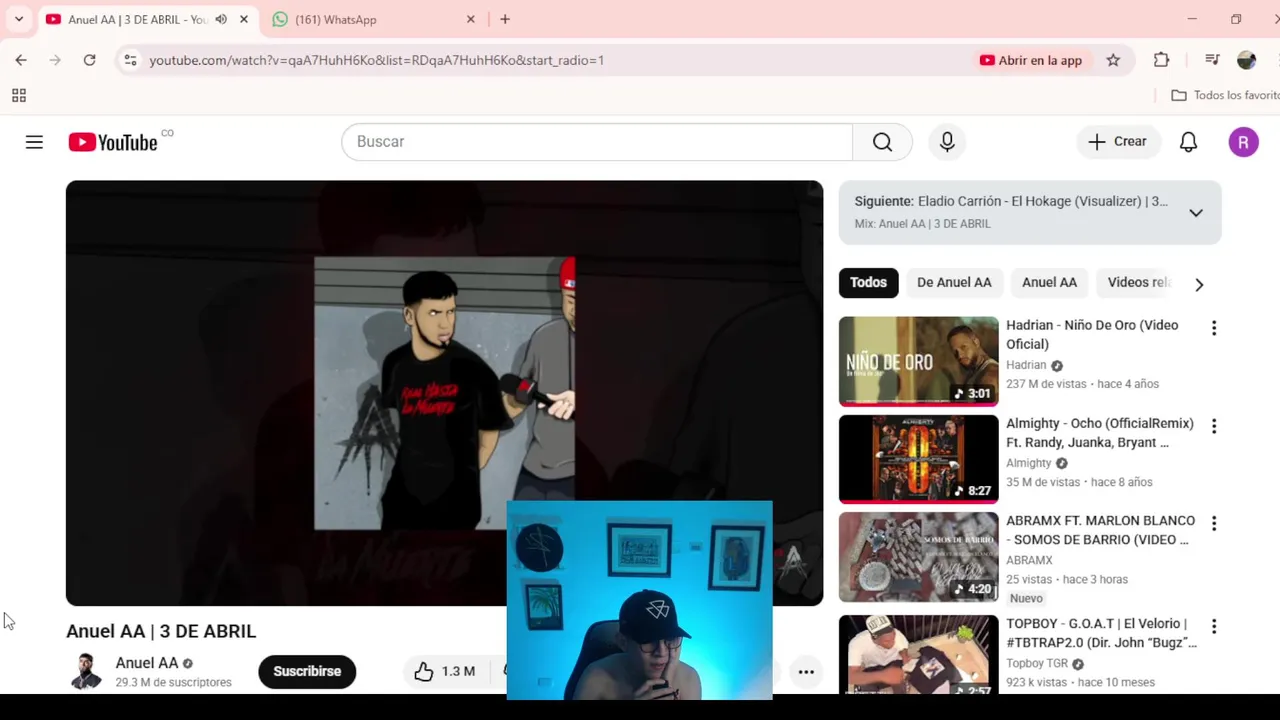Switch to the WhatsApp tab
The width and height of the screenshot is (1280, 720).
click(374, 19)
